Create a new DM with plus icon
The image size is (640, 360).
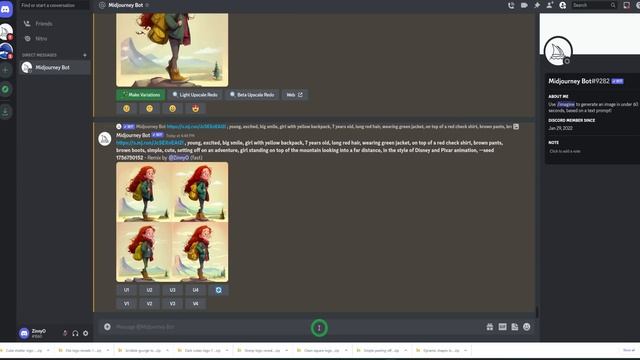[x=85, y=55]
